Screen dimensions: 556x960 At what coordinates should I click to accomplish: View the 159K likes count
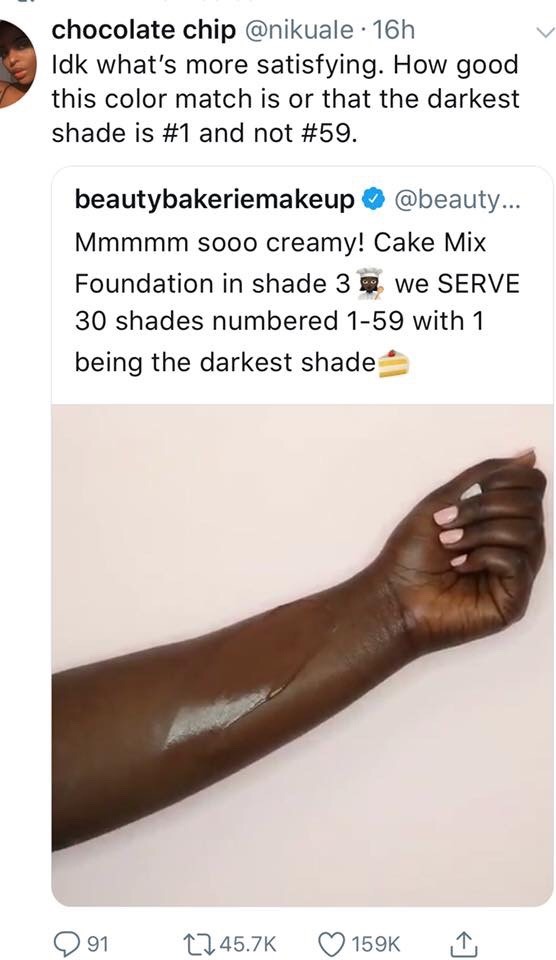[376, 943]
